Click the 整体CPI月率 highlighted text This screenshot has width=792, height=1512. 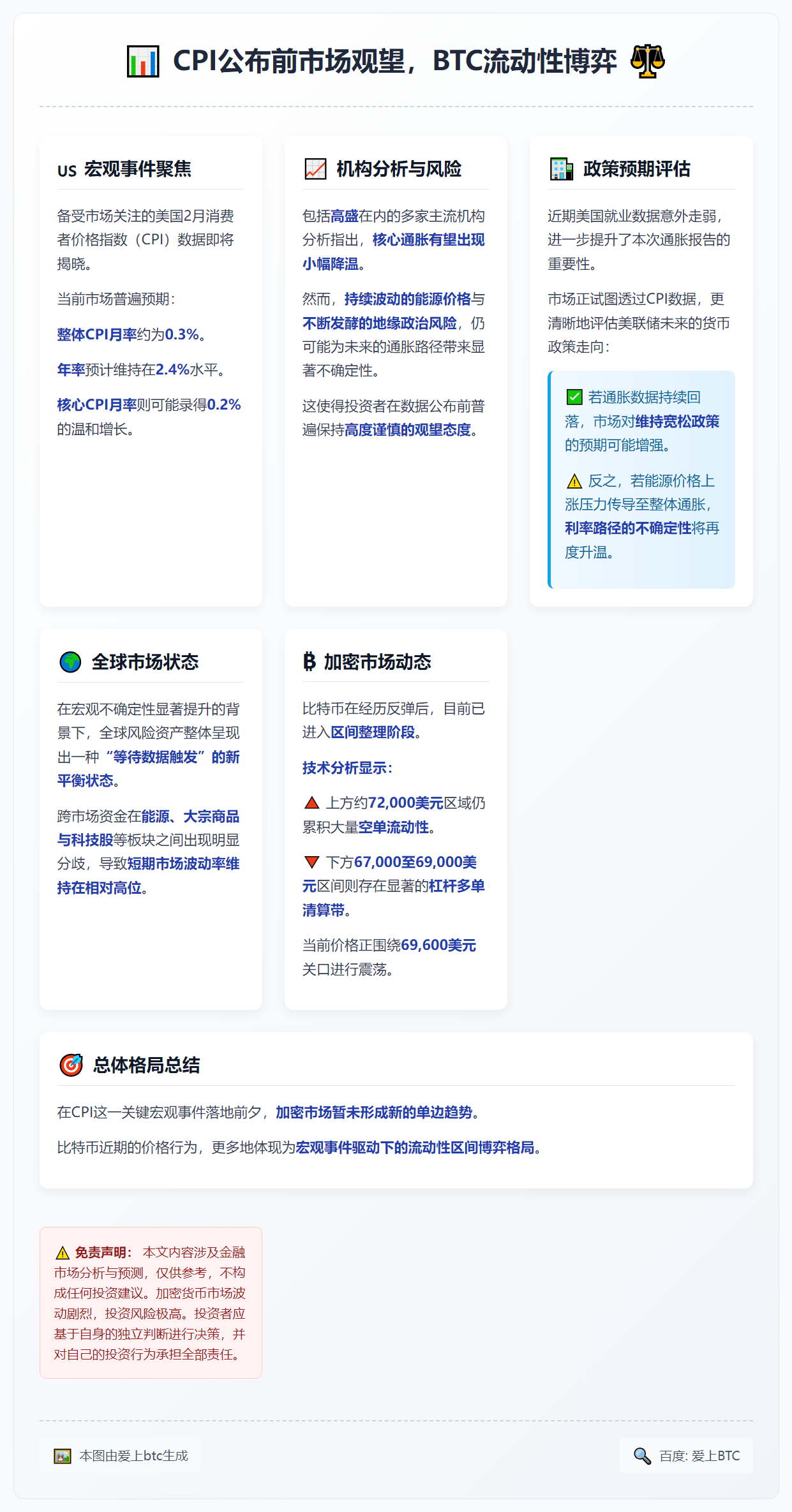coord(97,334)
